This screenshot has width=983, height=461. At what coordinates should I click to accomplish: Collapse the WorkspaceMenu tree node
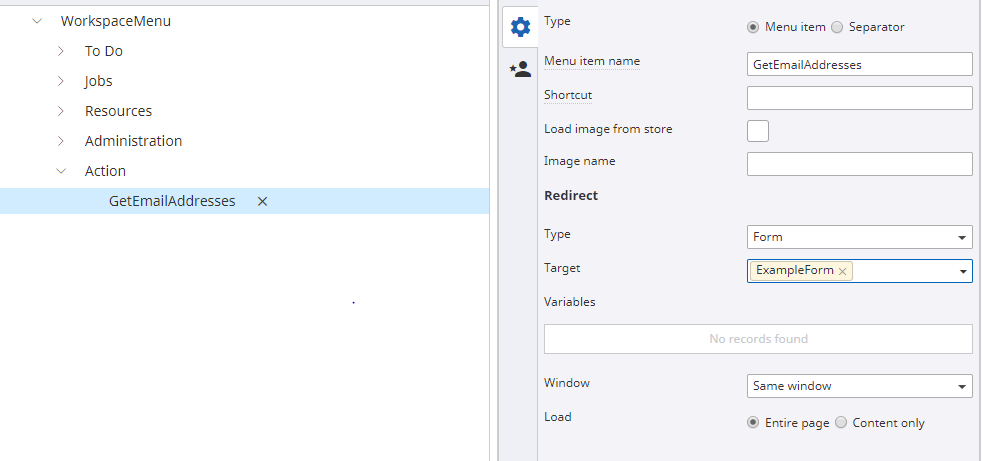coord(37,21)
